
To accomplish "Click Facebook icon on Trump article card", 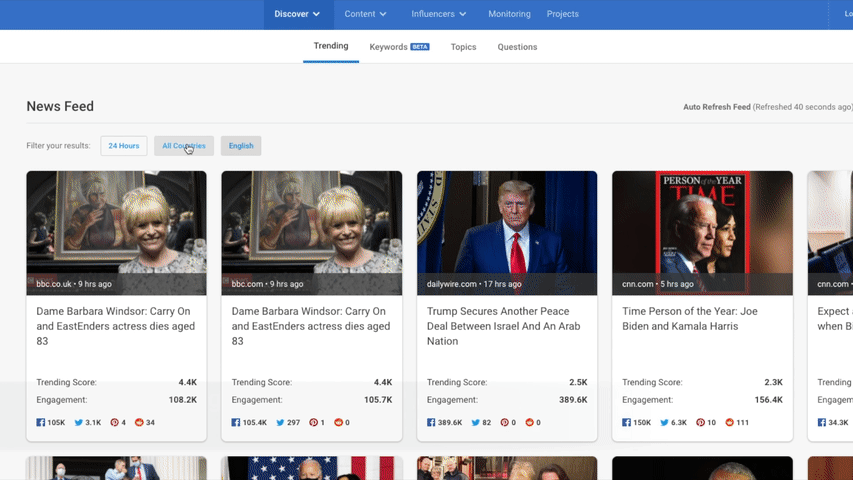I will coord(432,423).
